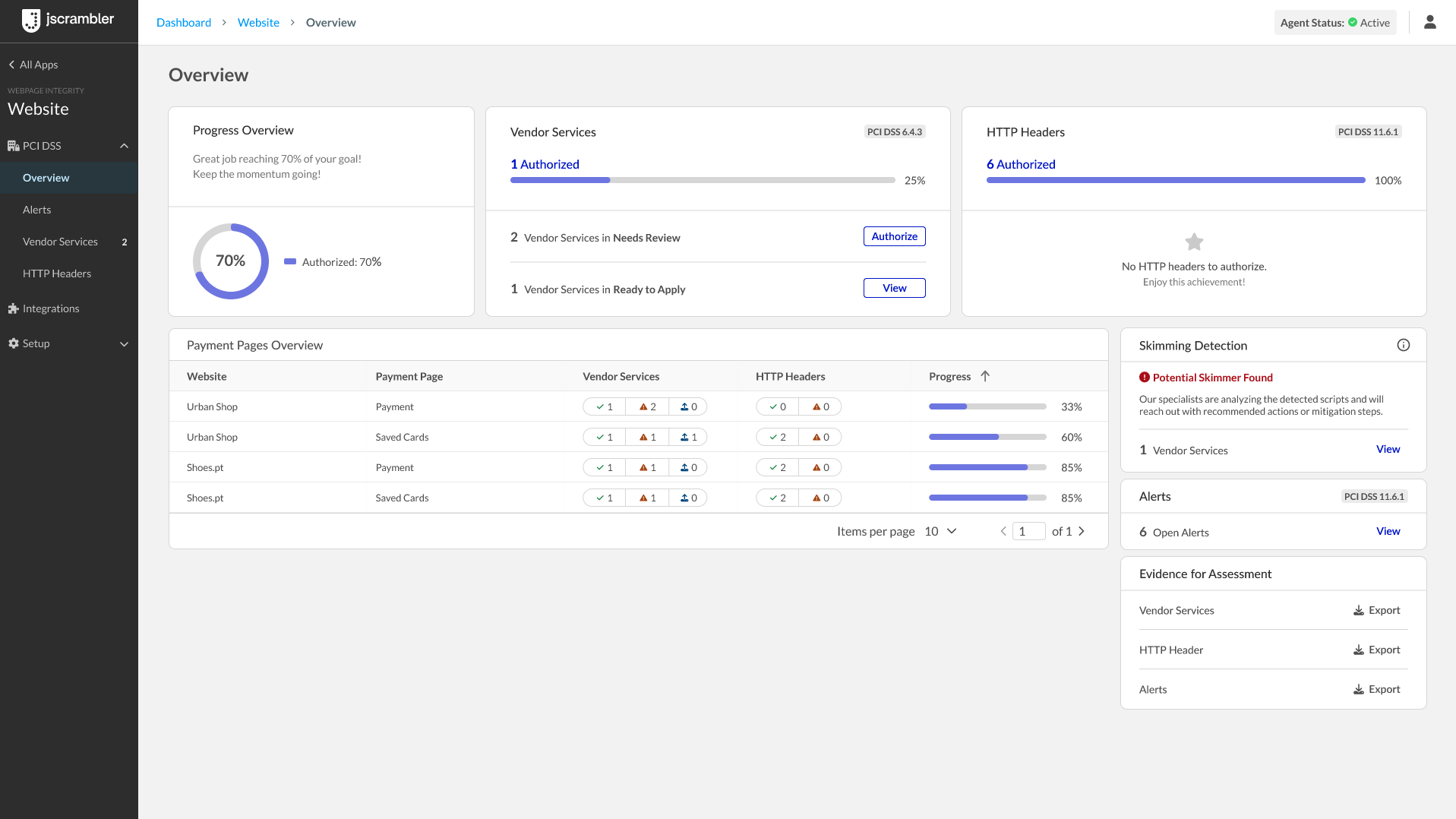Expand the Setup sidebar section
The height and width of the screenshot is (819, 1456).
[x=124, y=344]
